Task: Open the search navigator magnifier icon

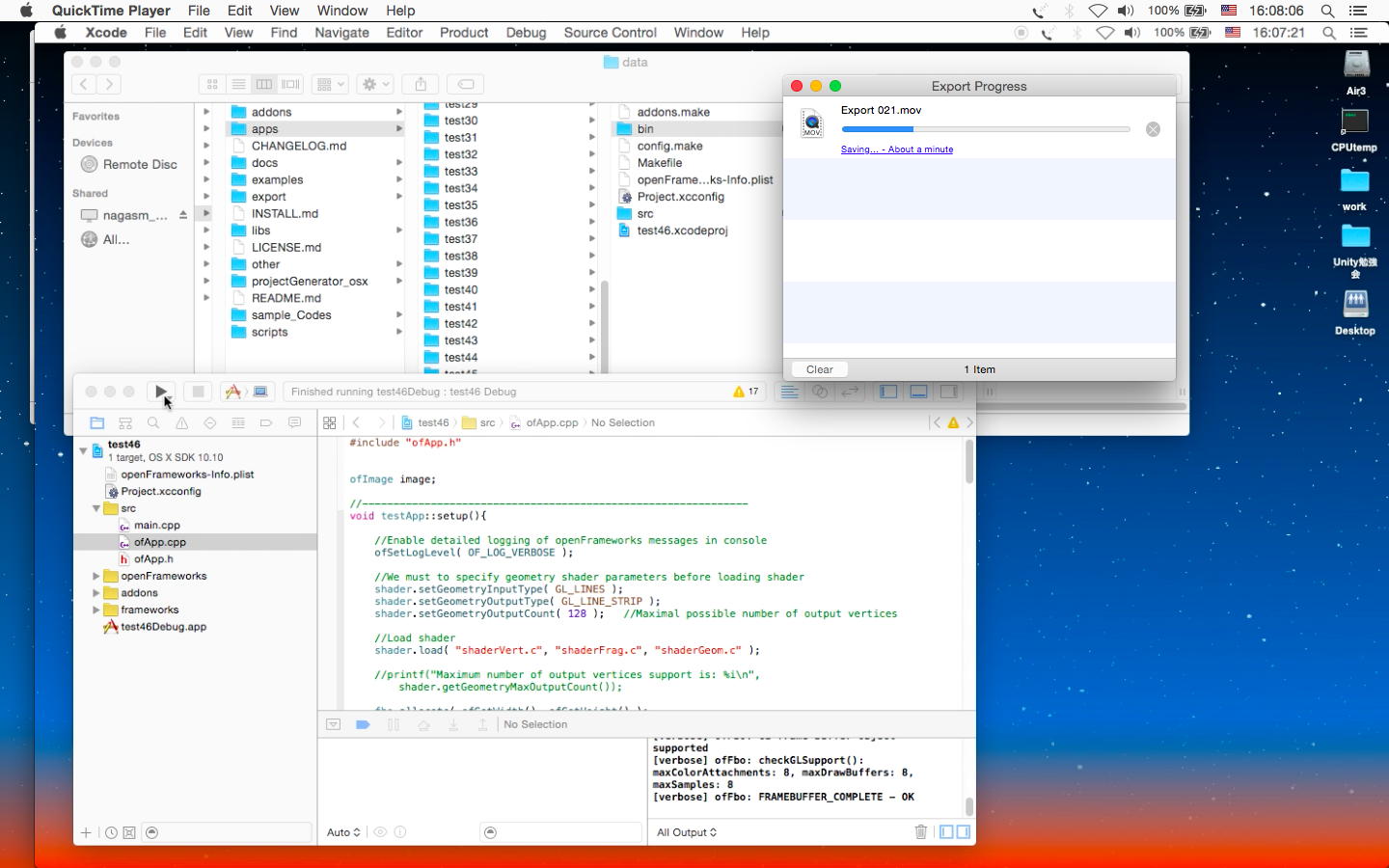Action: (153, 422)
